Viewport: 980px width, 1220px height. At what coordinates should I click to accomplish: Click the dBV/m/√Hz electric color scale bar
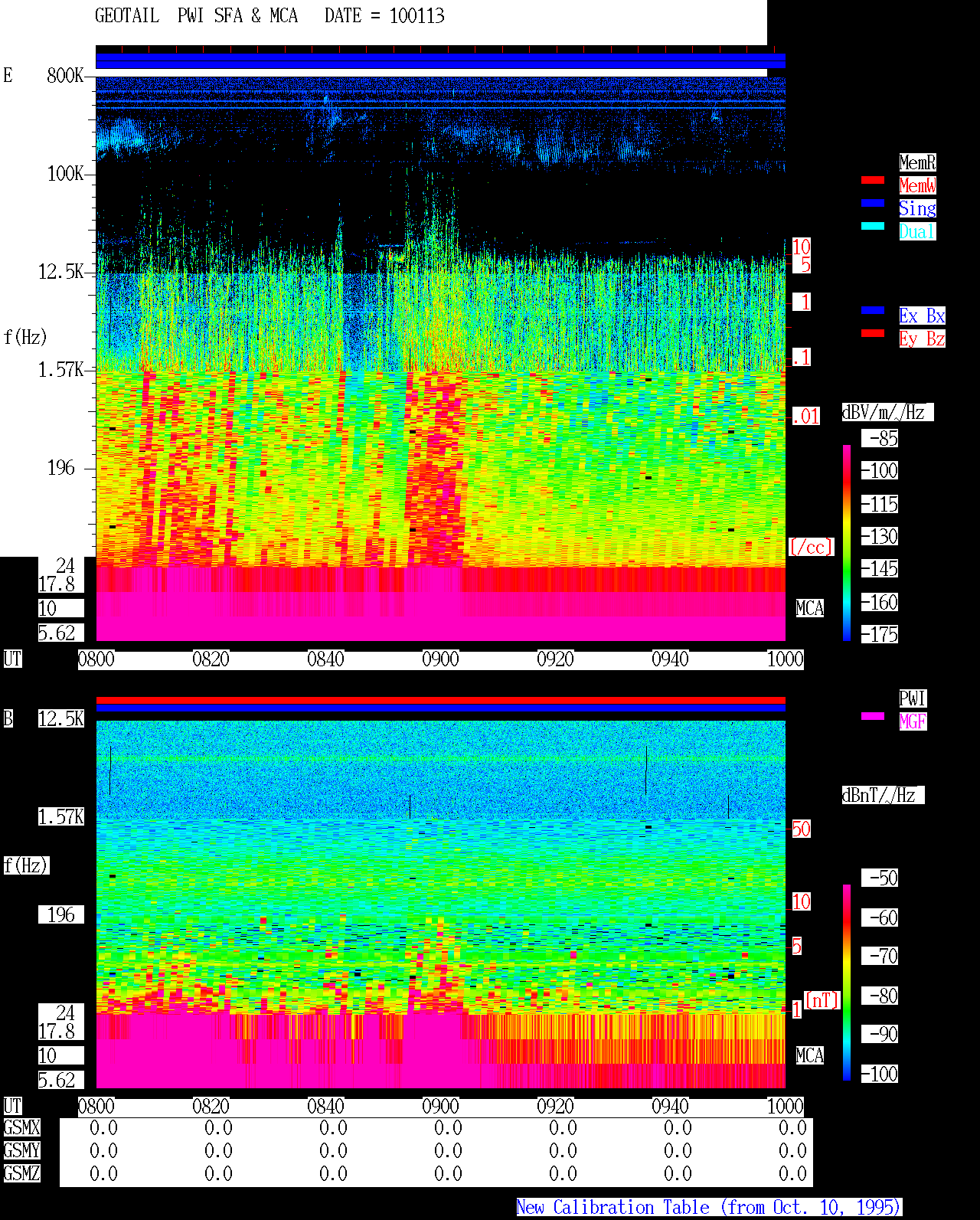click(x=847, y=542)
